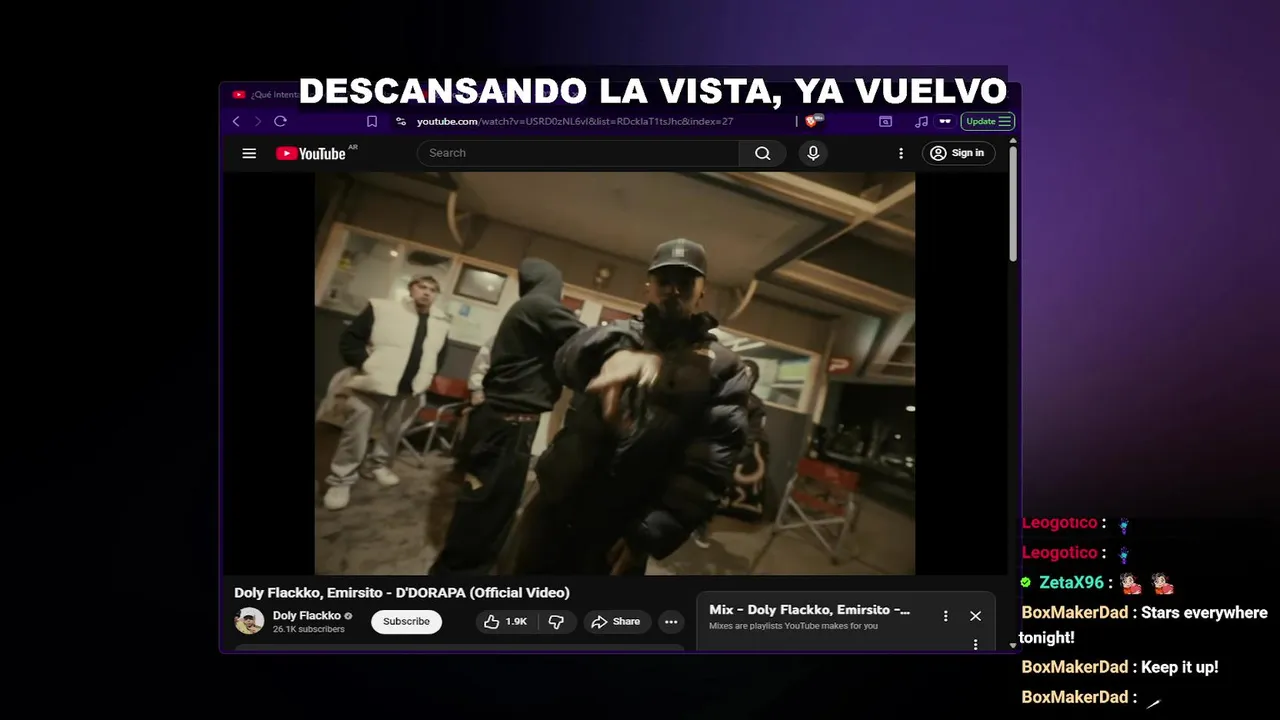1280x720 pixels.
Task: Open more actions ellipsis beside Share
Action: pyautogui.click(x=671, y=621)
